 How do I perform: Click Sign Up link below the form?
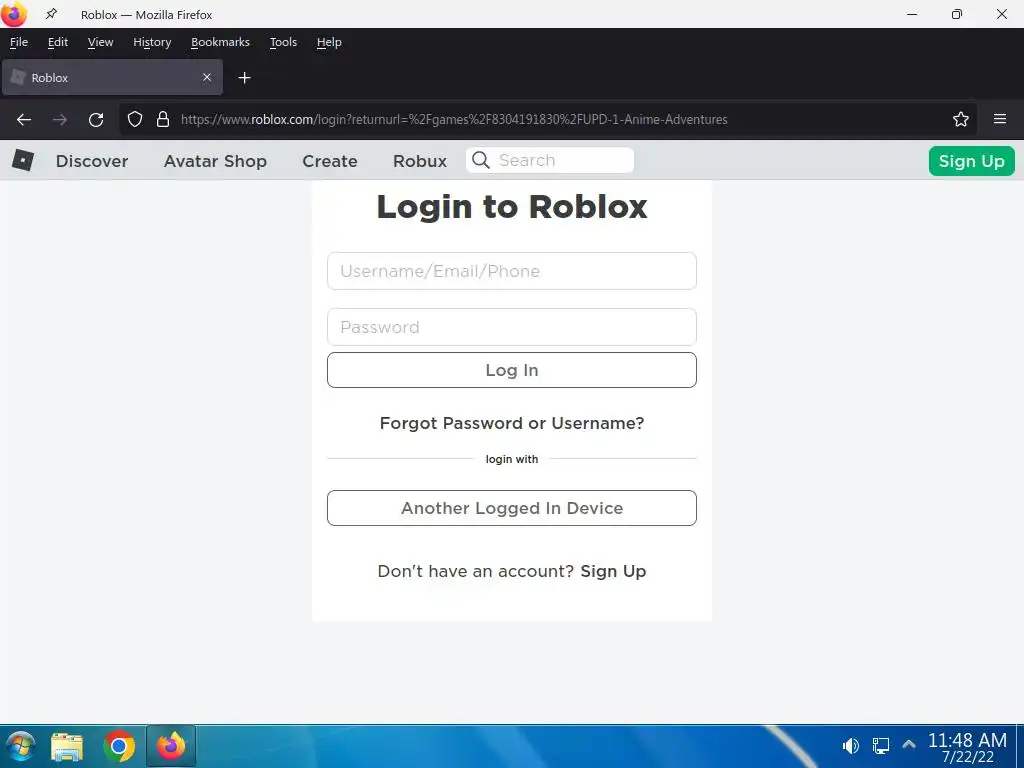[613, 571]
